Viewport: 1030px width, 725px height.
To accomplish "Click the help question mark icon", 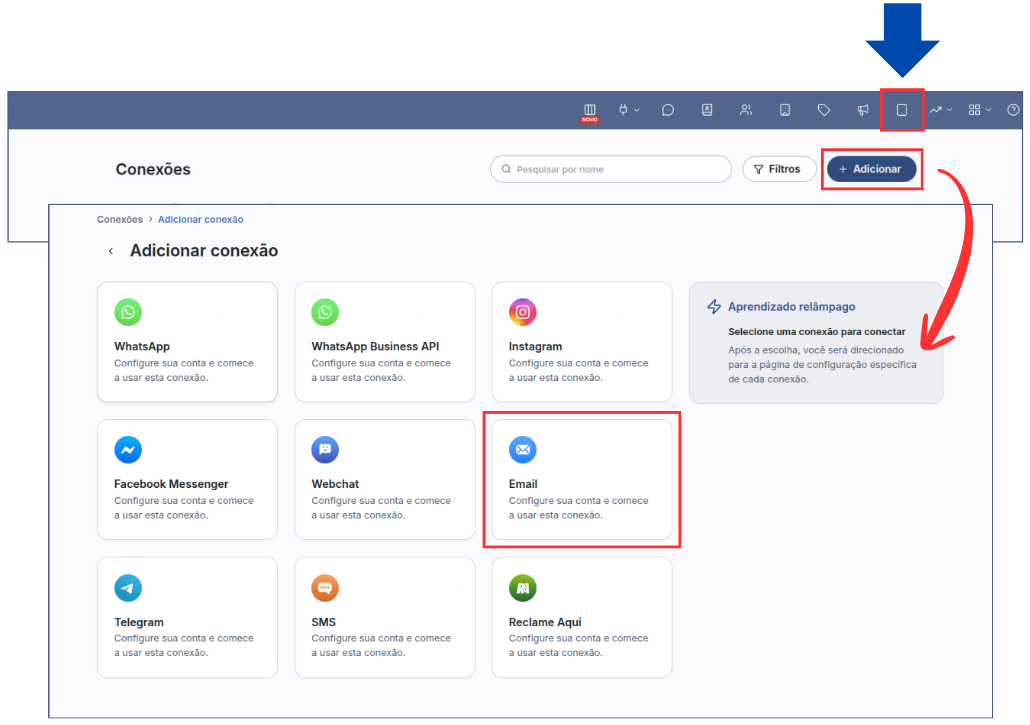I will pyautogui.click(x=1013, y=110).
